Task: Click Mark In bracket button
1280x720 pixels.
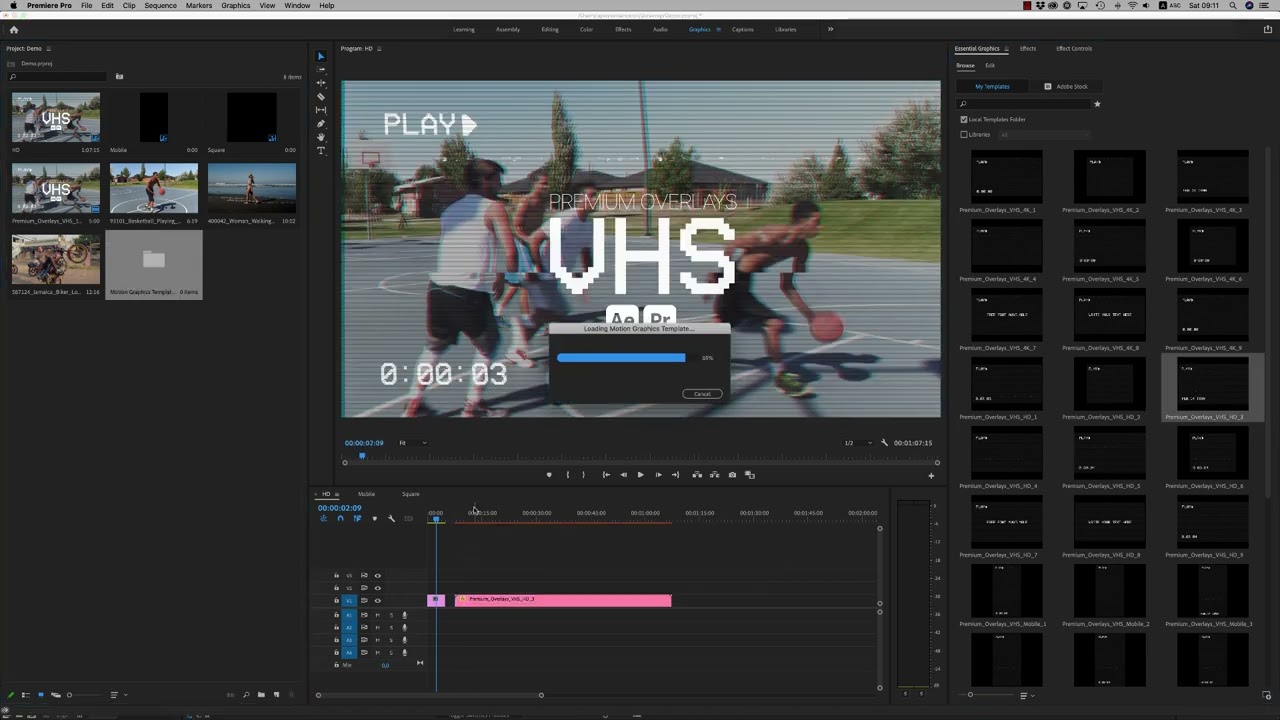Action: (568, 475)
